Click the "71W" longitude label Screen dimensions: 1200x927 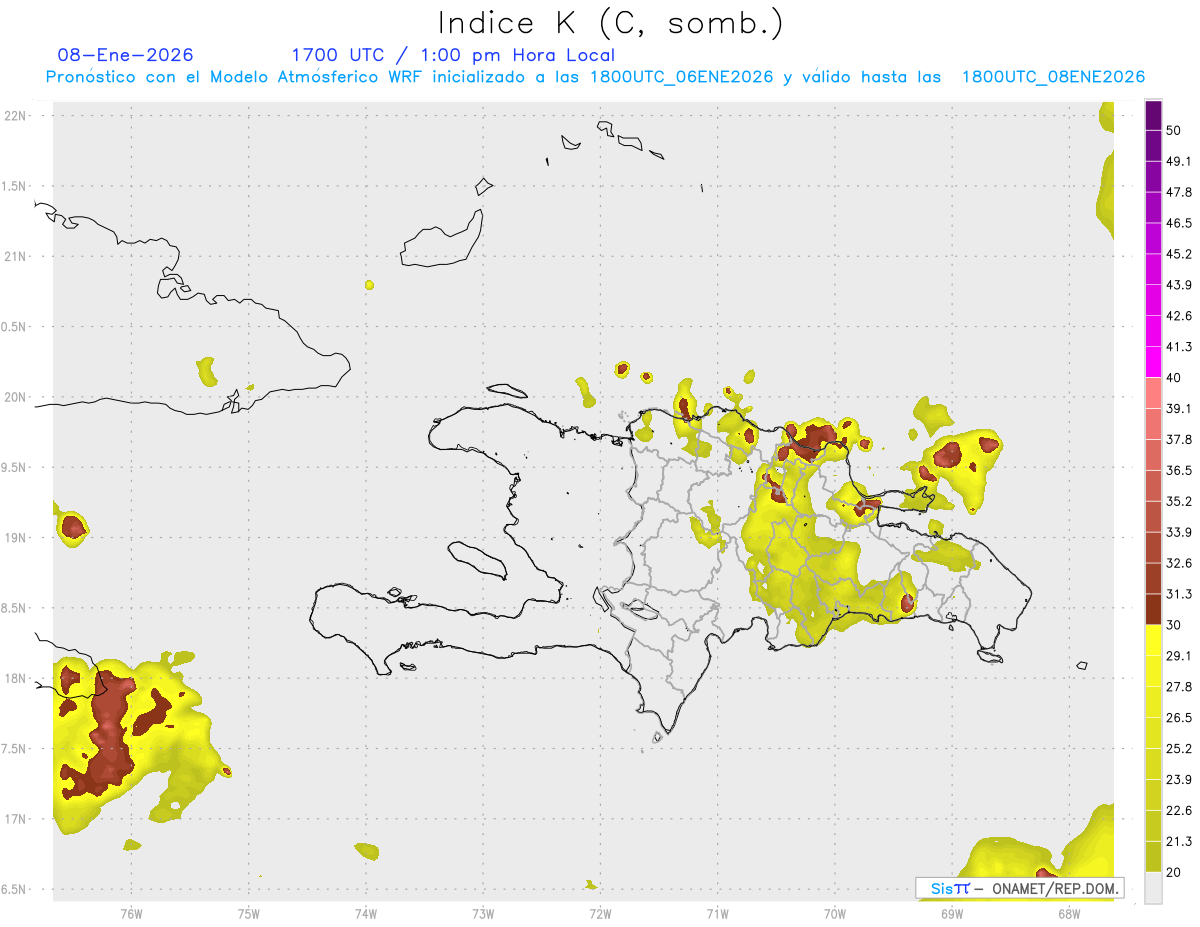[717, 913]
